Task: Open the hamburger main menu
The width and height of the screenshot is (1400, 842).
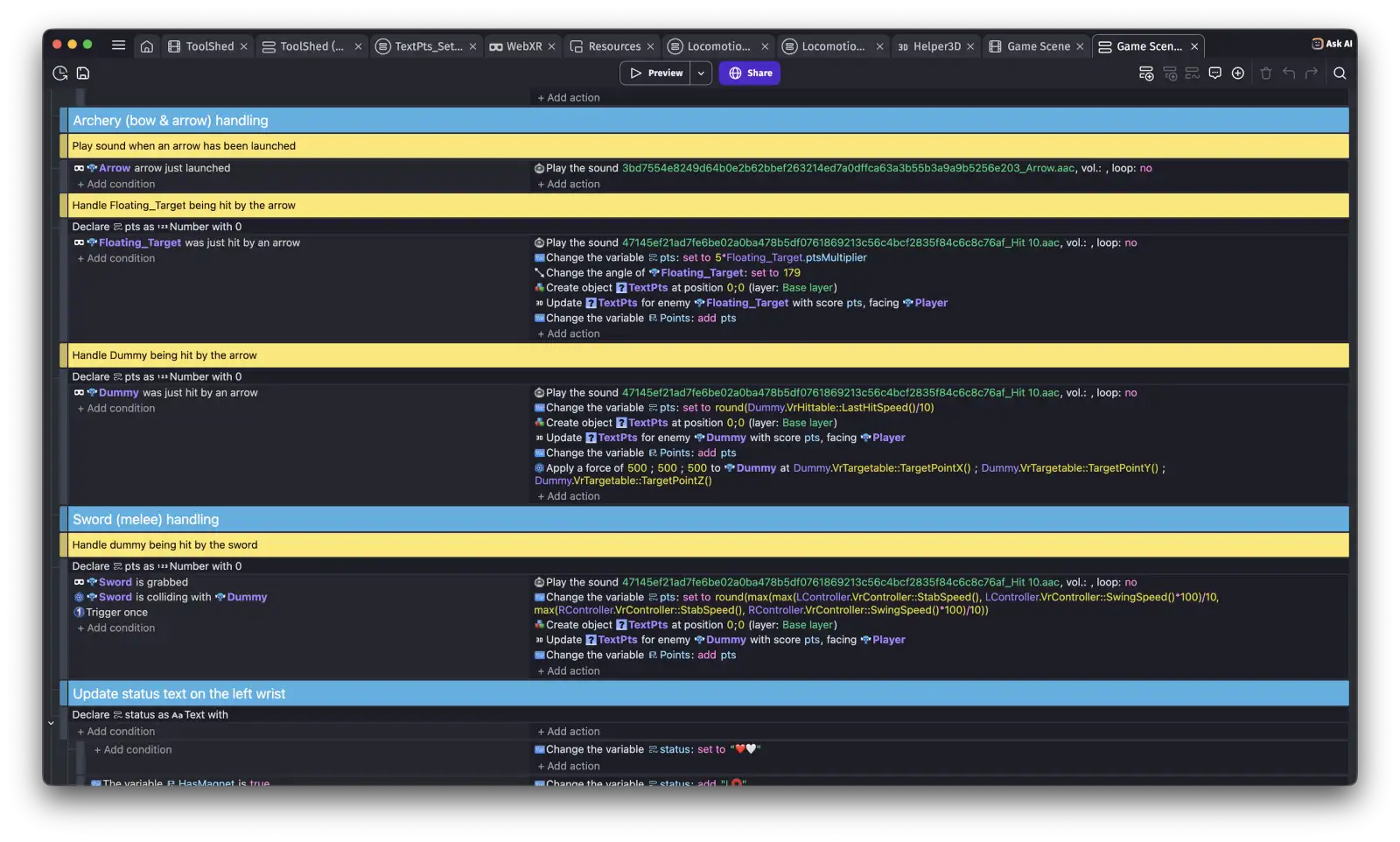Action: 118,46
